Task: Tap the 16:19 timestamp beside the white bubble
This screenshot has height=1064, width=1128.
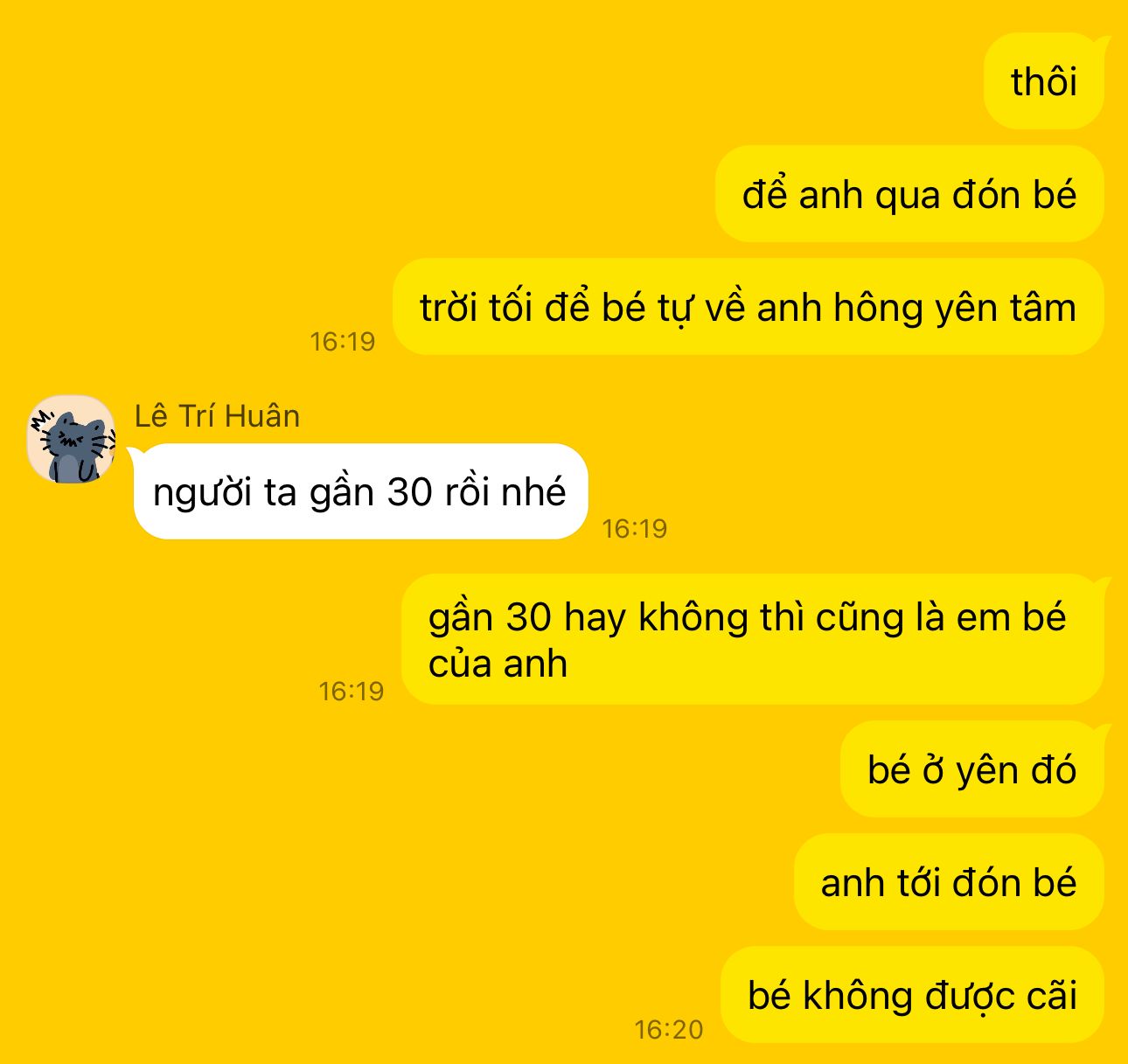Action: [x=635, y=528]
